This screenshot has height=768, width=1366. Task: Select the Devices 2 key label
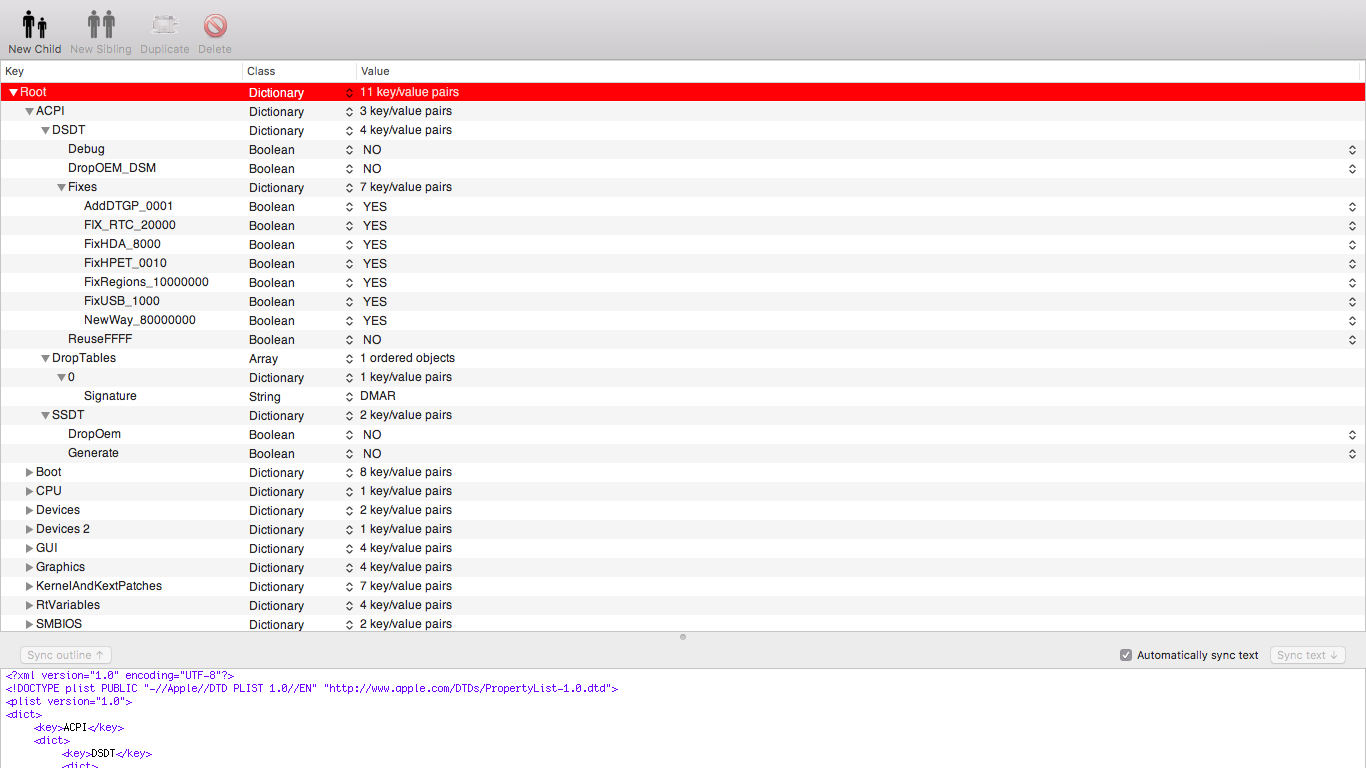coord(63,529)
